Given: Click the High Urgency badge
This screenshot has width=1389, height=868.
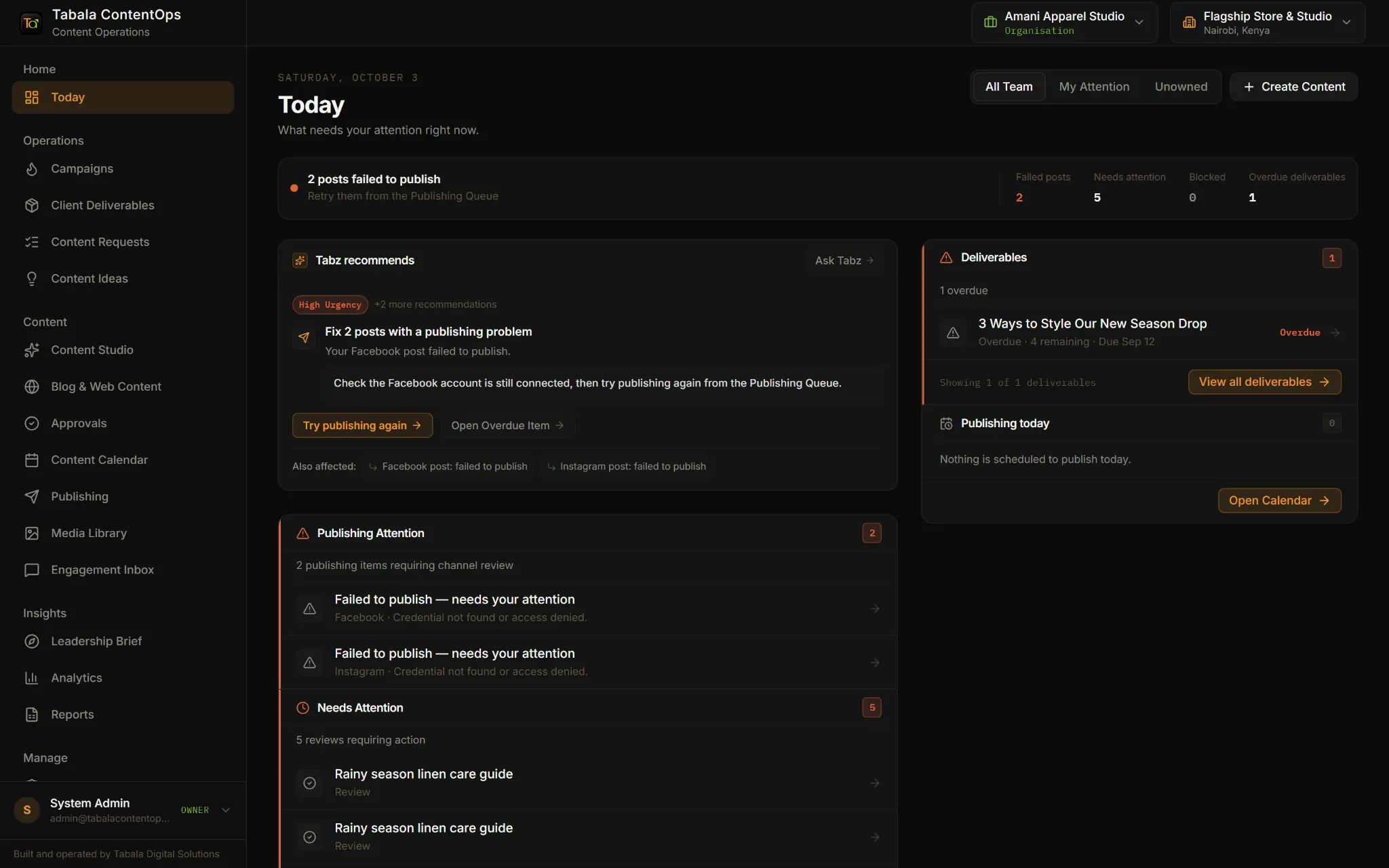Looking at the screenshot, I should pyautogui.click(x=330, y=304).
